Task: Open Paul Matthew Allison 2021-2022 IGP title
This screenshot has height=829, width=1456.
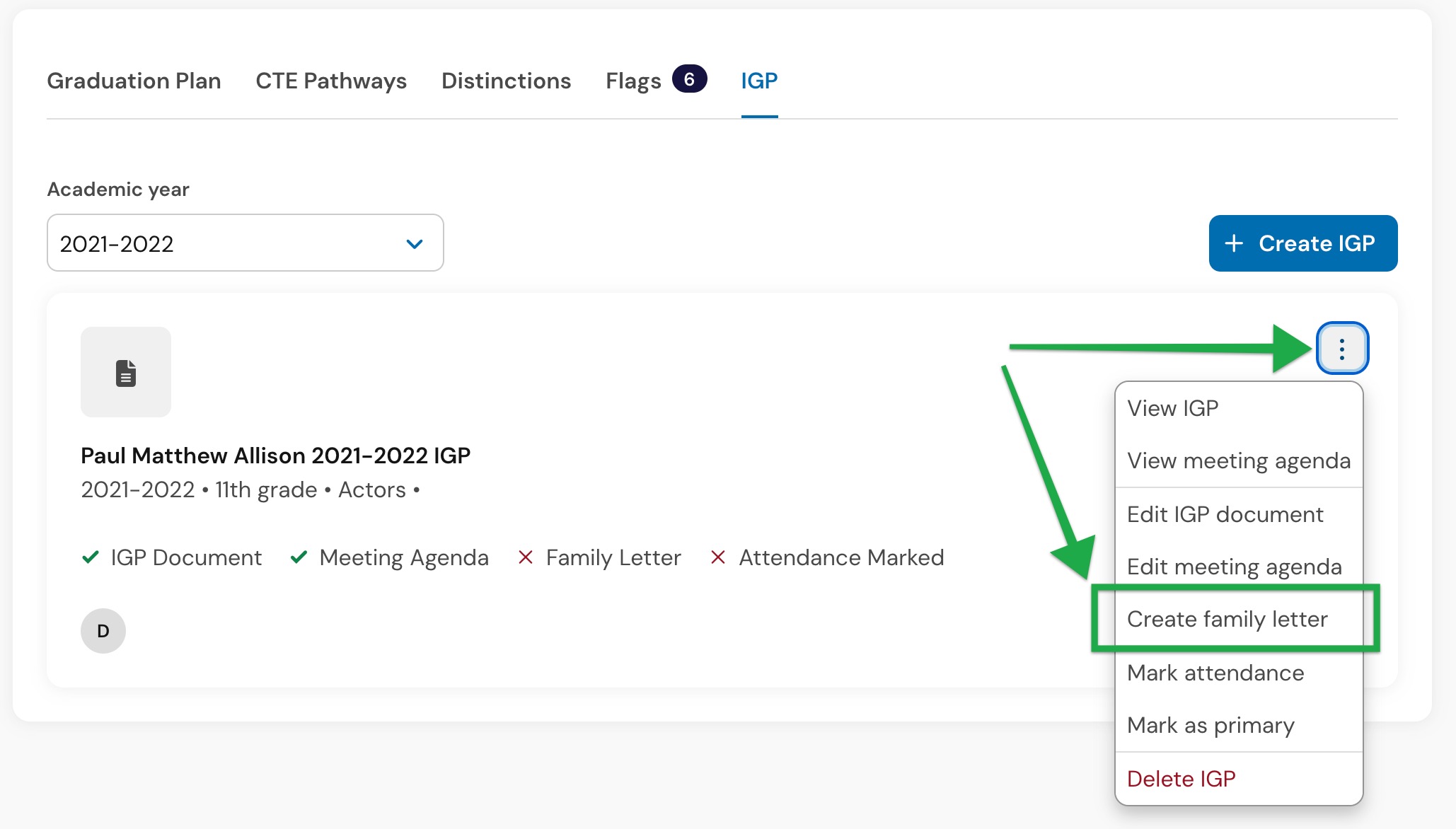Action: [x=276, y=456]
